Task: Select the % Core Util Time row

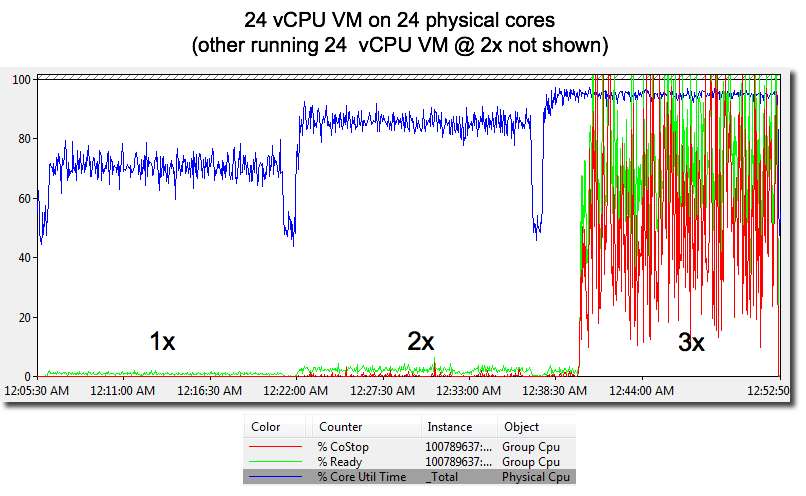Action: coord(409,476)
